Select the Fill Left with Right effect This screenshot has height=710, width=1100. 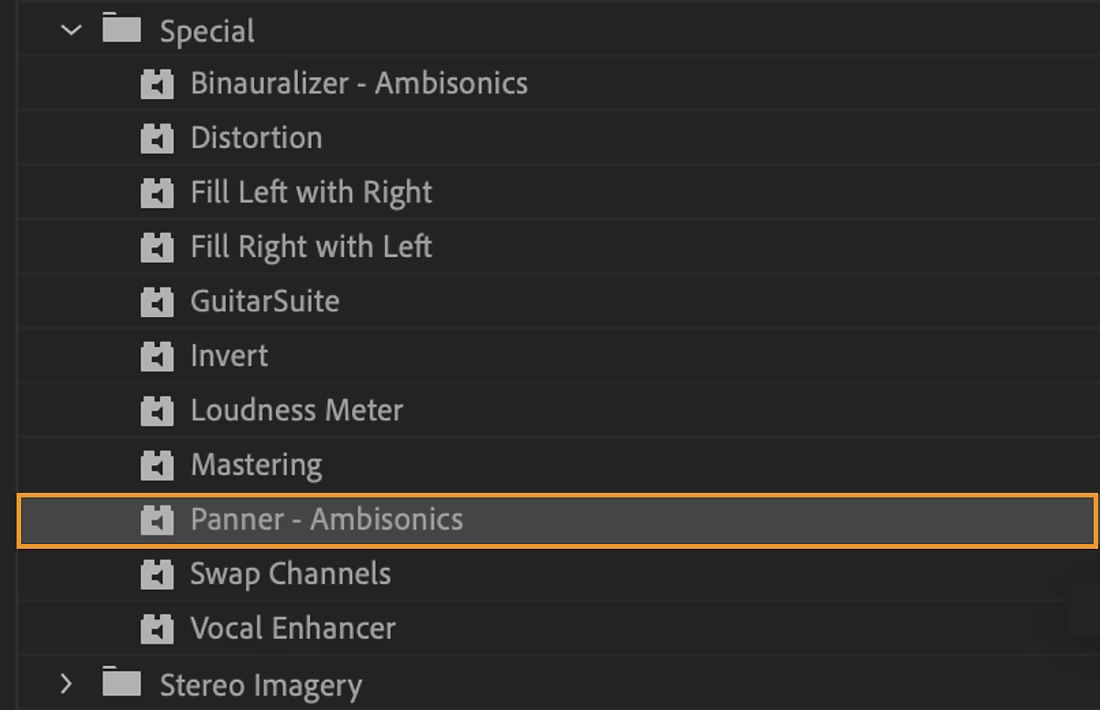click(310, 192)
